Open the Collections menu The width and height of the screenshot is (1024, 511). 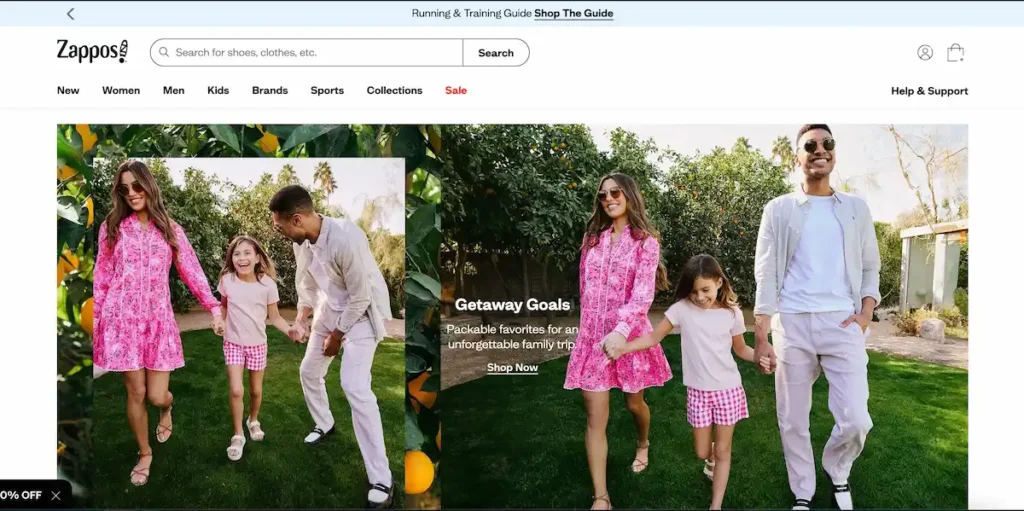click(x=394, y=91)
